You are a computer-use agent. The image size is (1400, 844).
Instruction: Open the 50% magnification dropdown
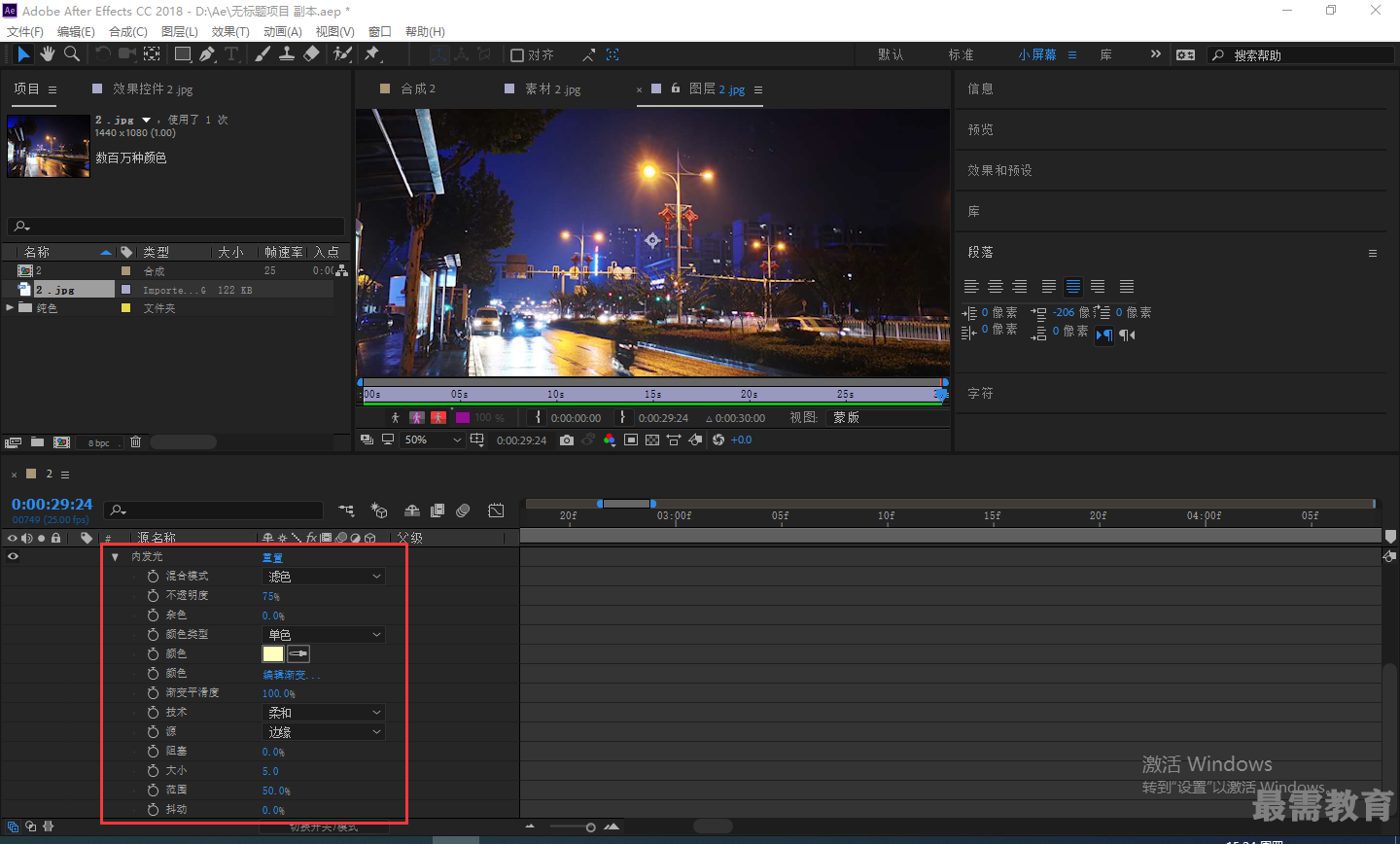tap(434, 440)
